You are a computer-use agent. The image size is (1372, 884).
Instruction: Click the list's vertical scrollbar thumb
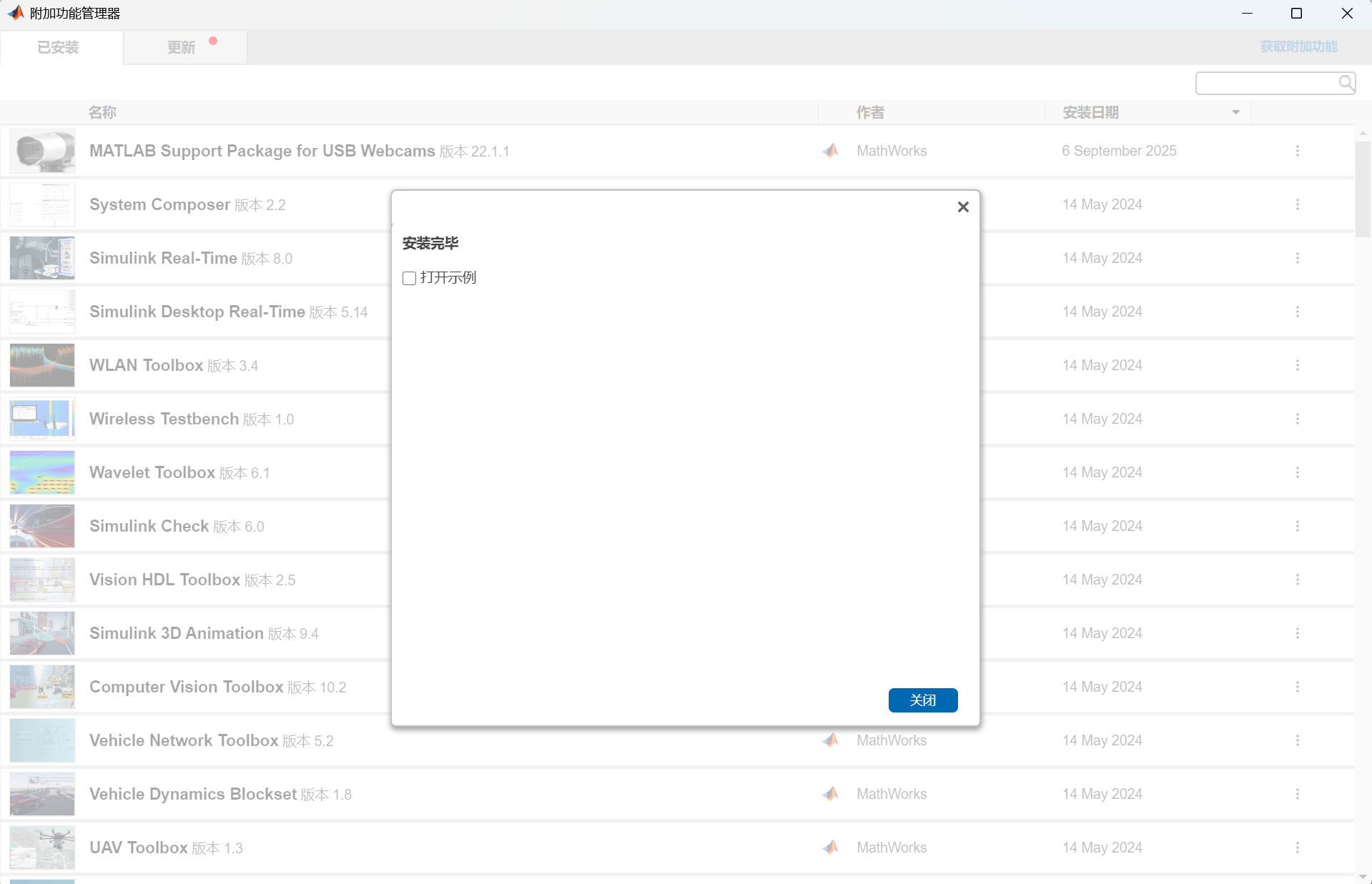1363,189
